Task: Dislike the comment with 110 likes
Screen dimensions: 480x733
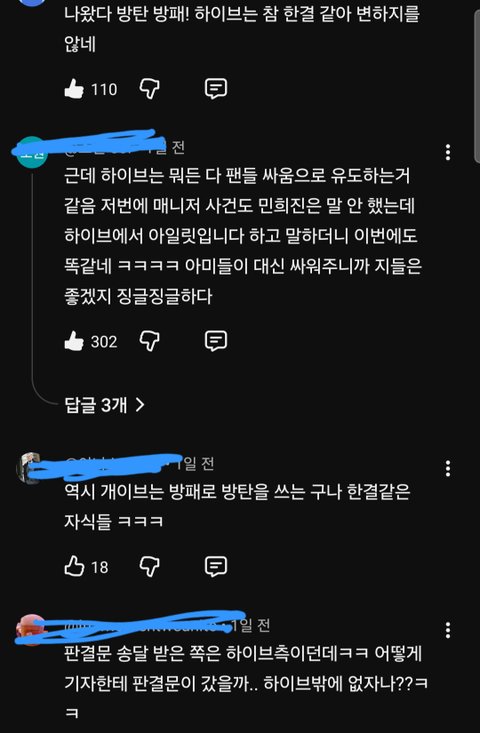Action: 150,88
